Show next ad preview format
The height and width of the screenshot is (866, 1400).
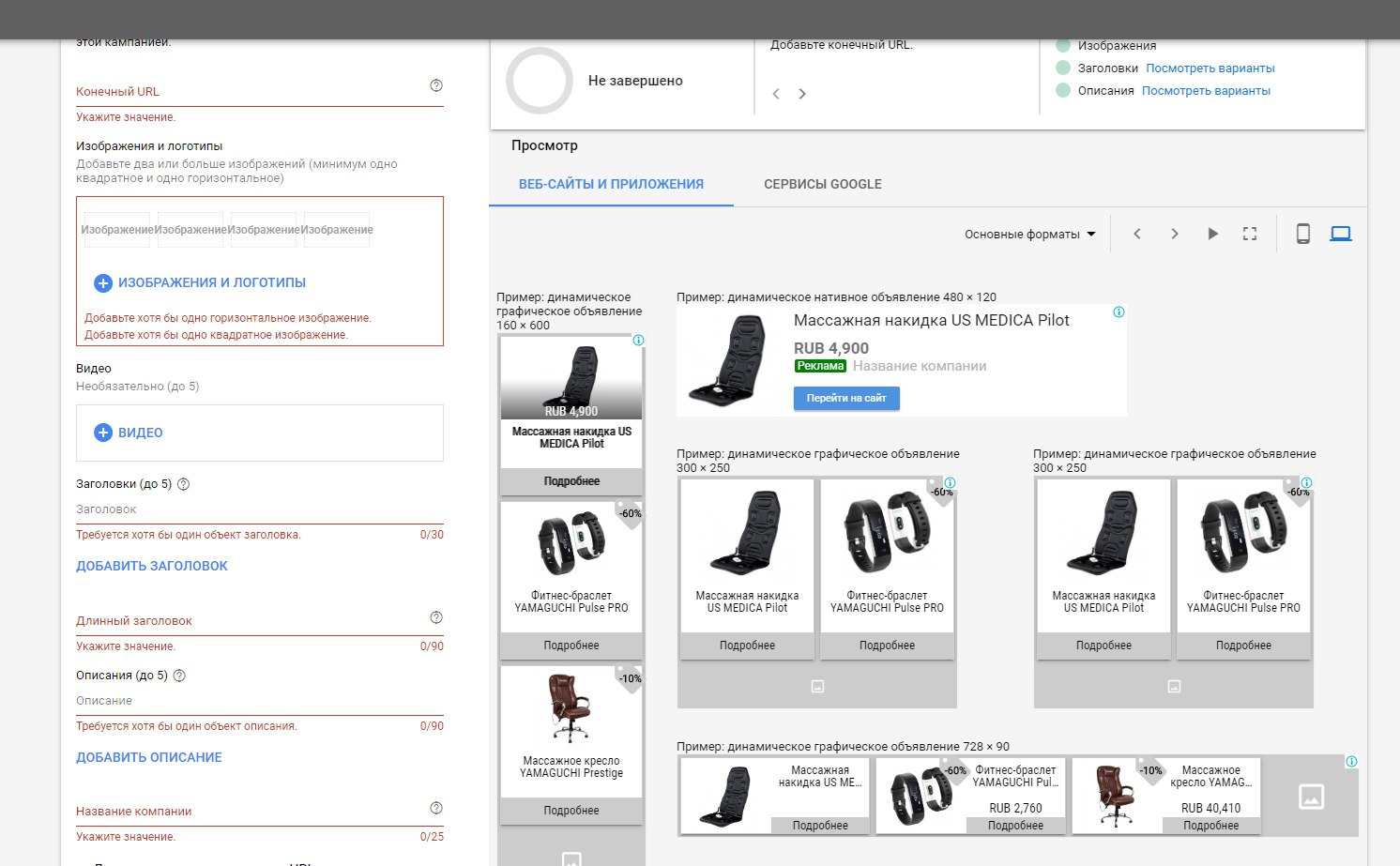1175,234
